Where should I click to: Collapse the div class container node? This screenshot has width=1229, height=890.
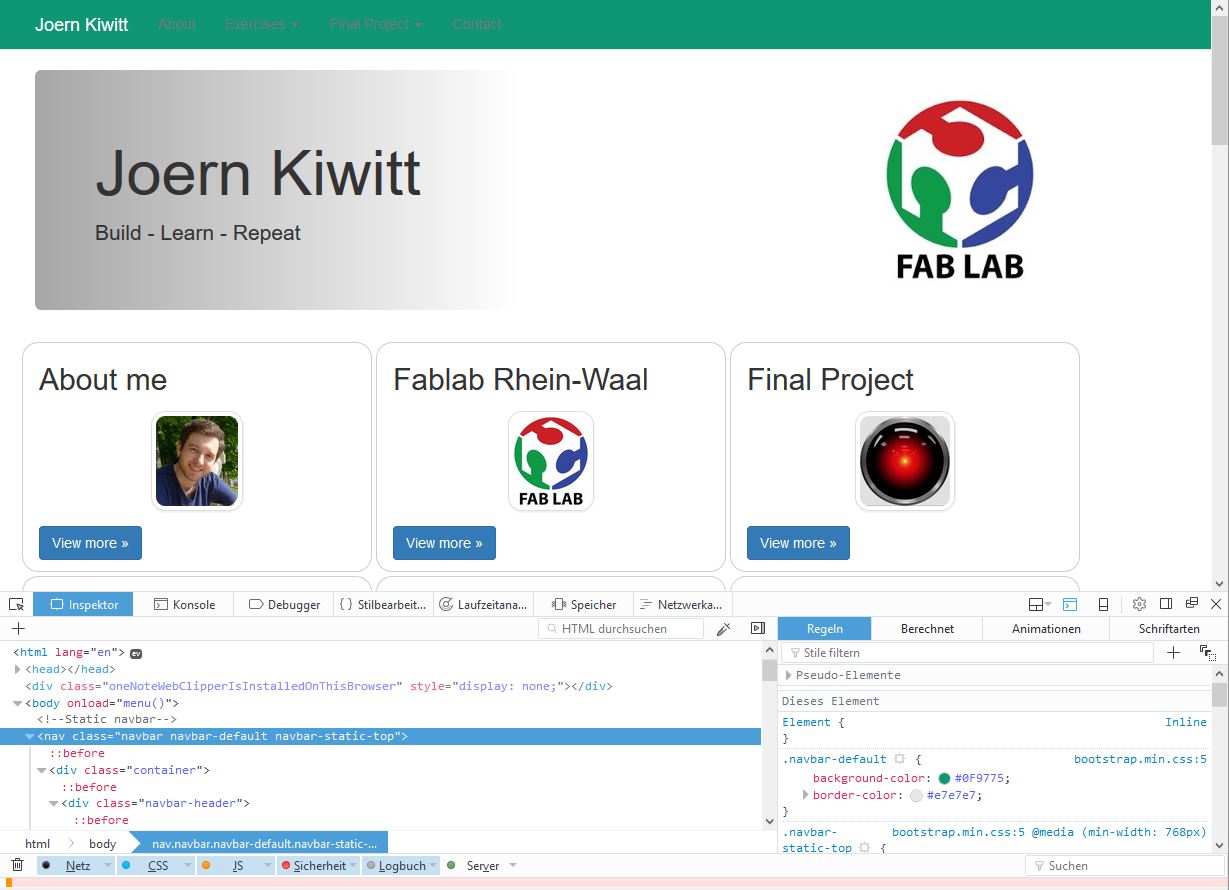(42, 770)
